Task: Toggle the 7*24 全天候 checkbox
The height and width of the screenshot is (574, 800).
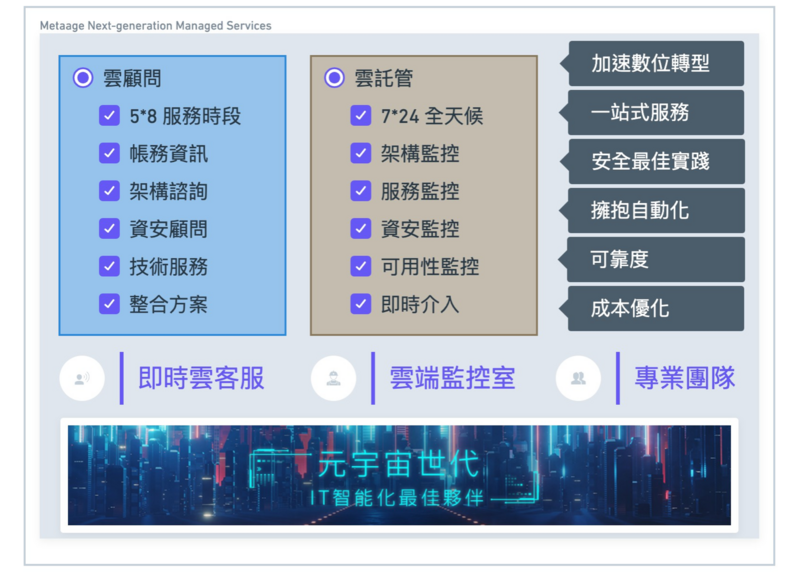Action: tap(361, 116)
